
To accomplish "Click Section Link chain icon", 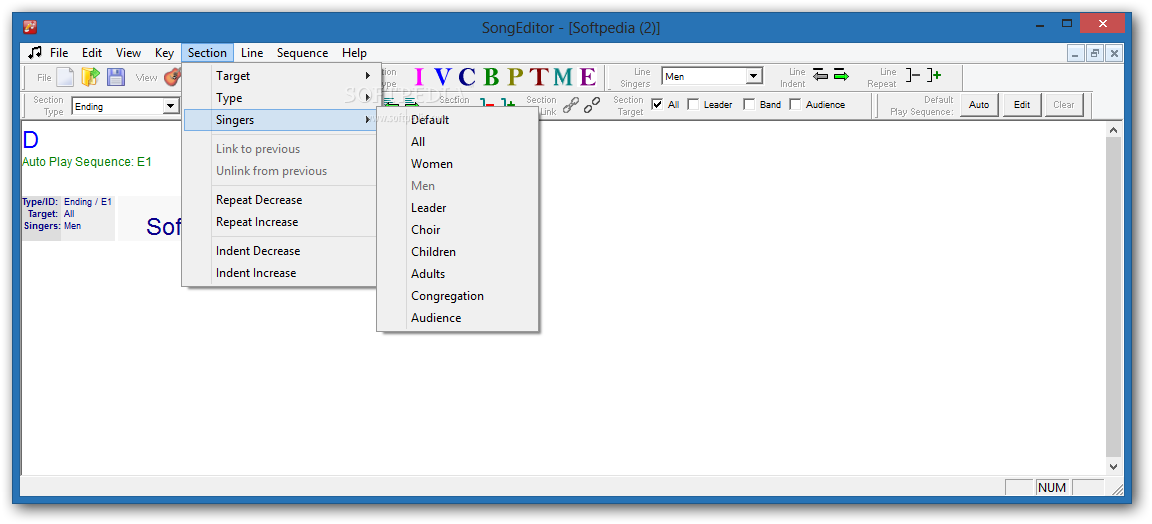I will click(570, 106).
